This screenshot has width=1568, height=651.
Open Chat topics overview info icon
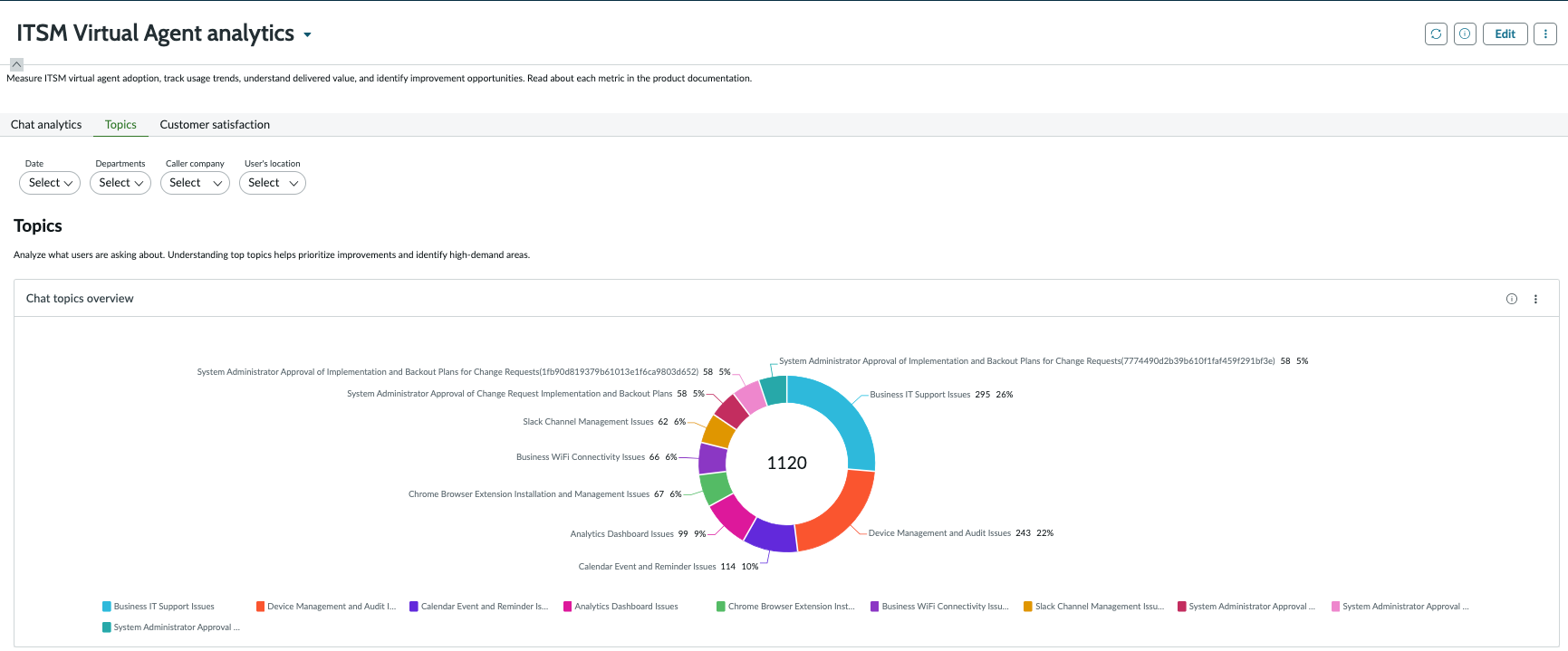(x=1512, y=299)
